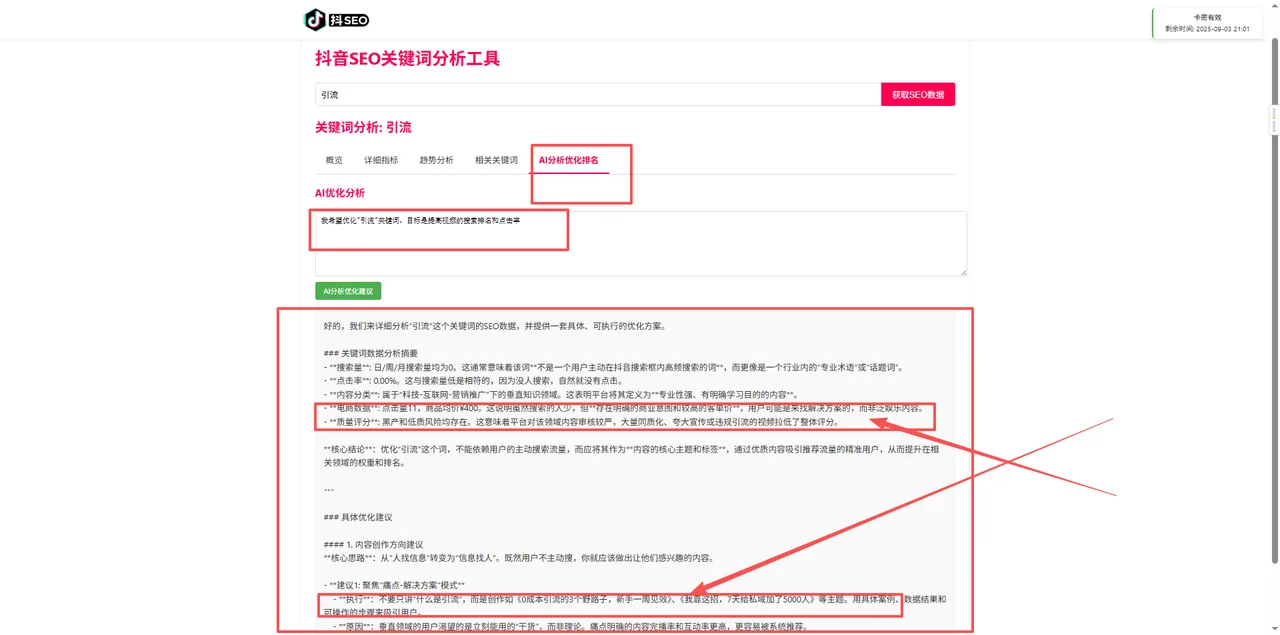Screen dimensions: 1280x635
Task: Click the 建议1: 聚焦"痛点-解决方案"模式 line
Action: pyautogui.click(x=394, y=585)
